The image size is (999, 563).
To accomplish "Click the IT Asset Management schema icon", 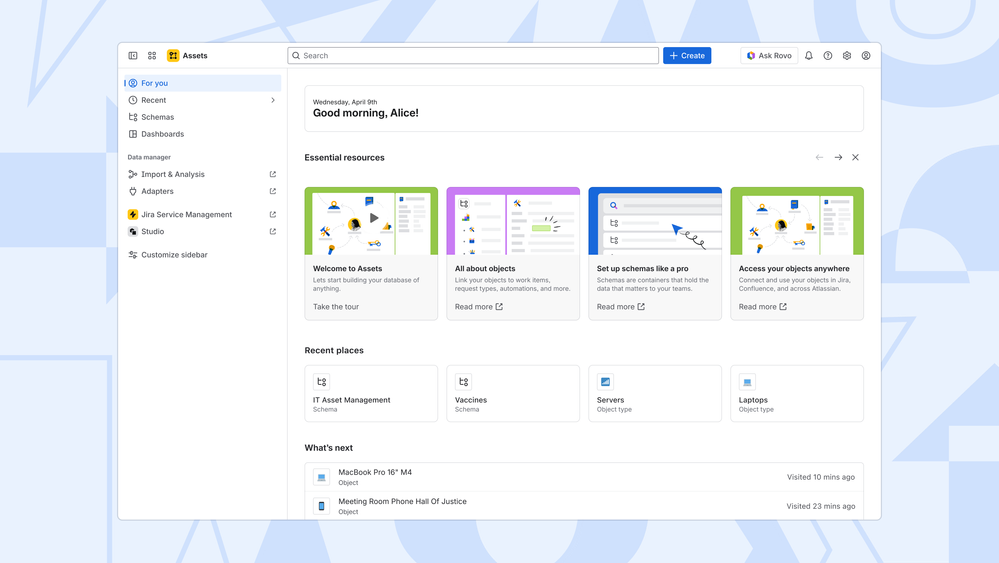I will click(322, 381).
